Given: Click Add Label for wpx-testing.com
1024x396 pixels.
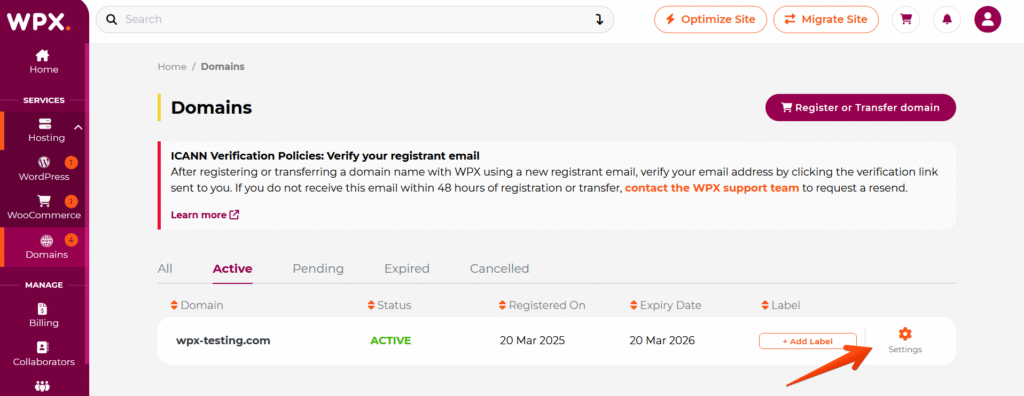Looking at the screenshot, I should point(808,341).
